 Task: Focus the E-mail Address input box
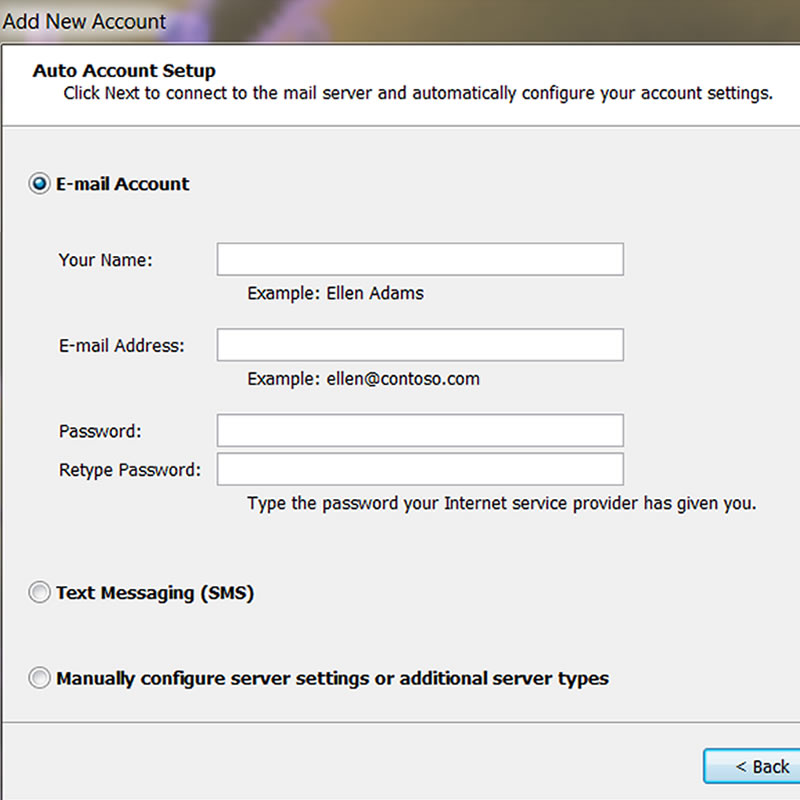point(420,345)
